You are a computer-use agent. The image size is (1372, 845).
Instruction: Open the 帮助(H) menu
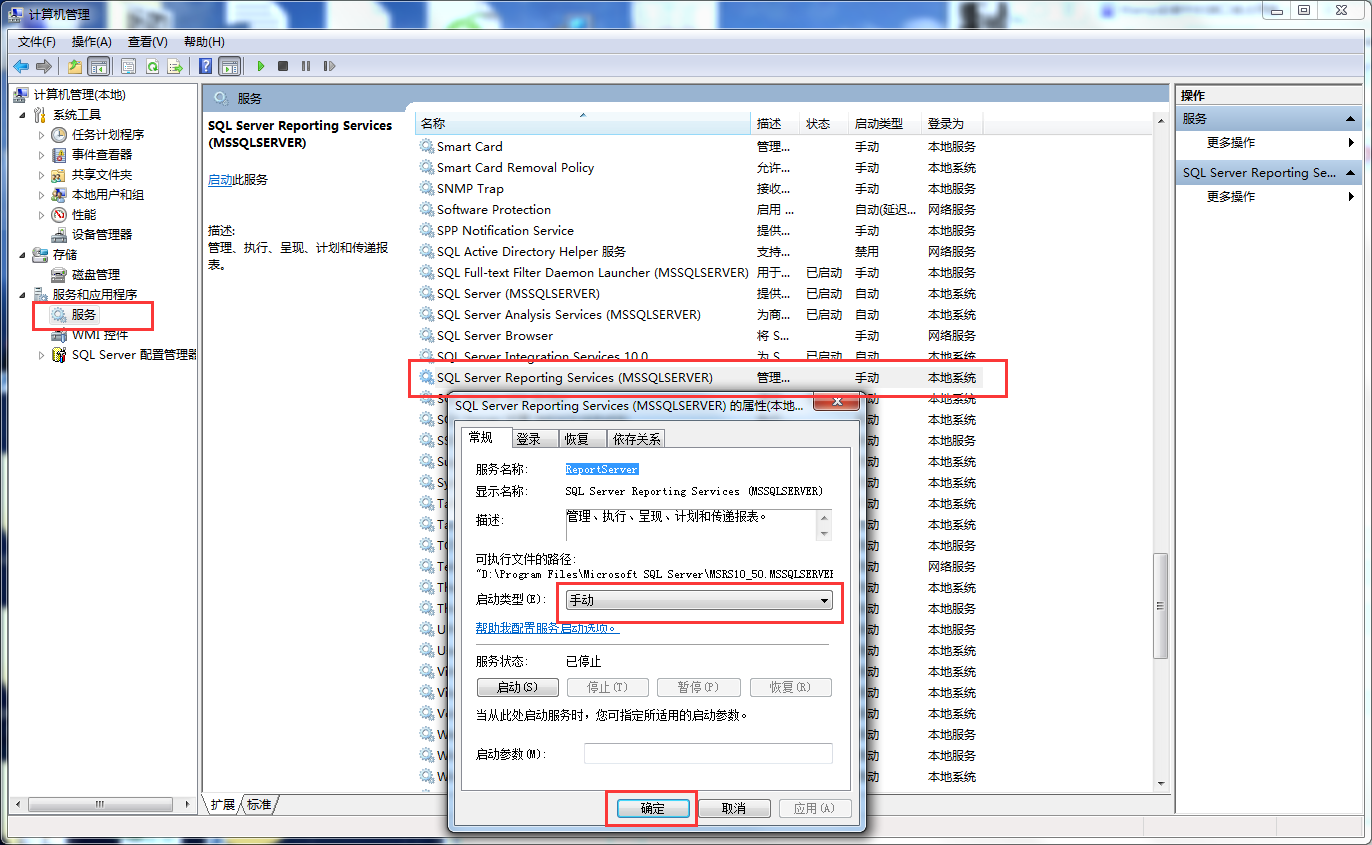(204, 41)
